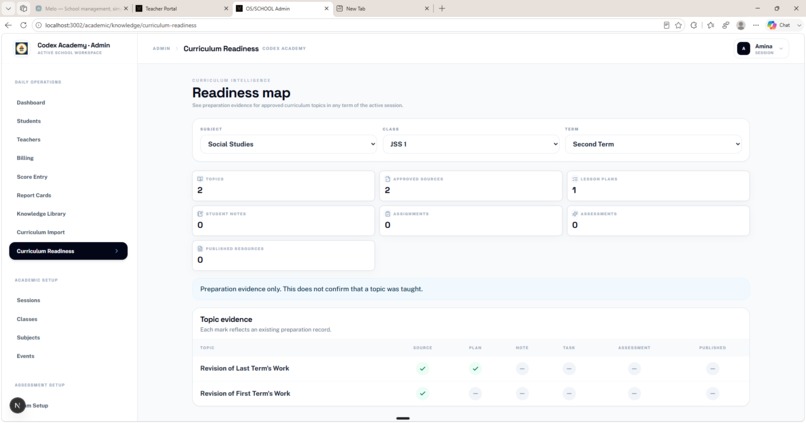This screenshot has height=423, width=806.
Task: Click Task dash for Revision of Last Term's Work
Action: point(569,369)
